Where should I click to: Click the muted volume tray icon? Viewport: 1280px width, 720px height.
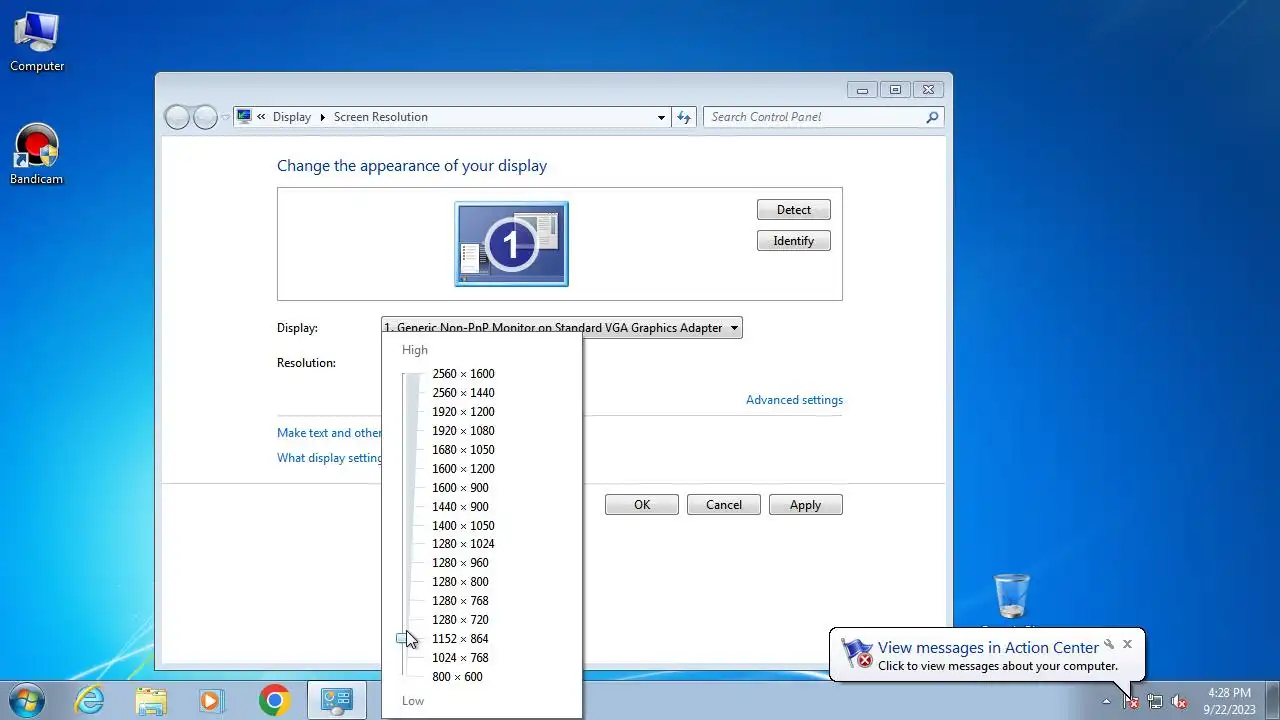1179,701
